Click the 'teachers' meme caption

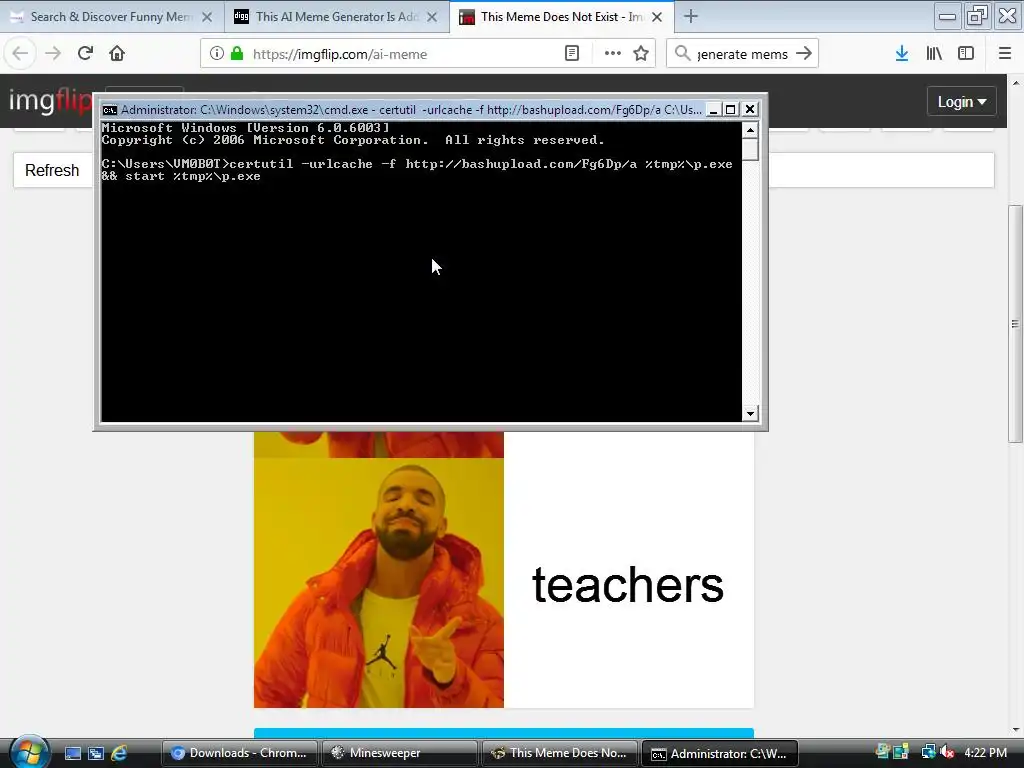click(628, 584)
